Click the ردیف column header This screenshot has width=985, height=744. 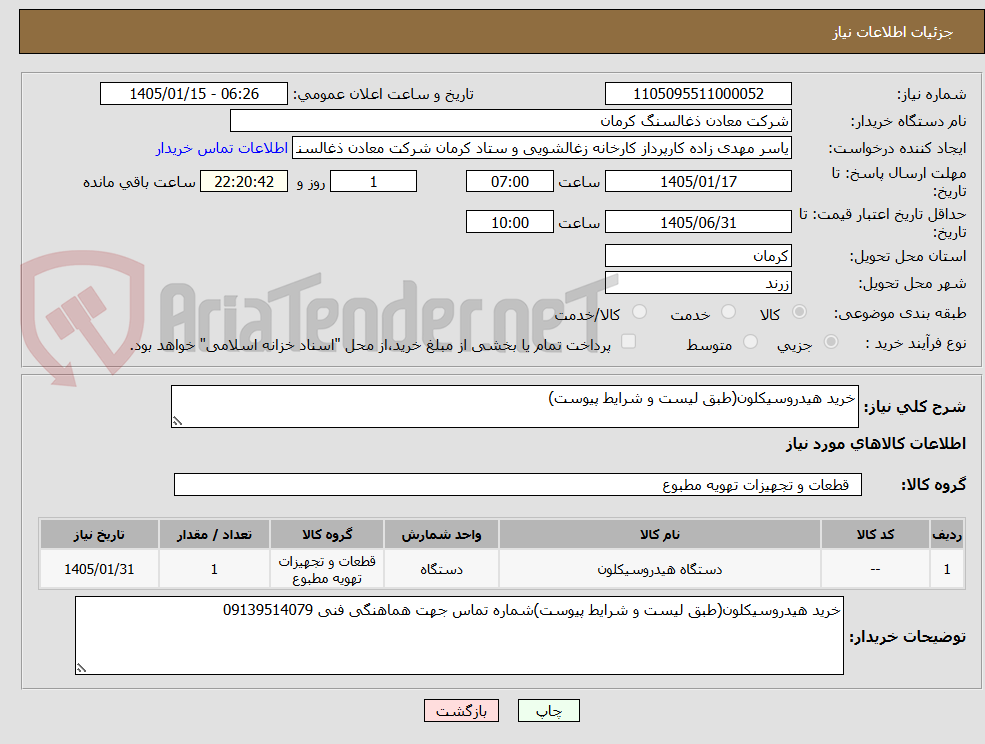tap(947, 535)
